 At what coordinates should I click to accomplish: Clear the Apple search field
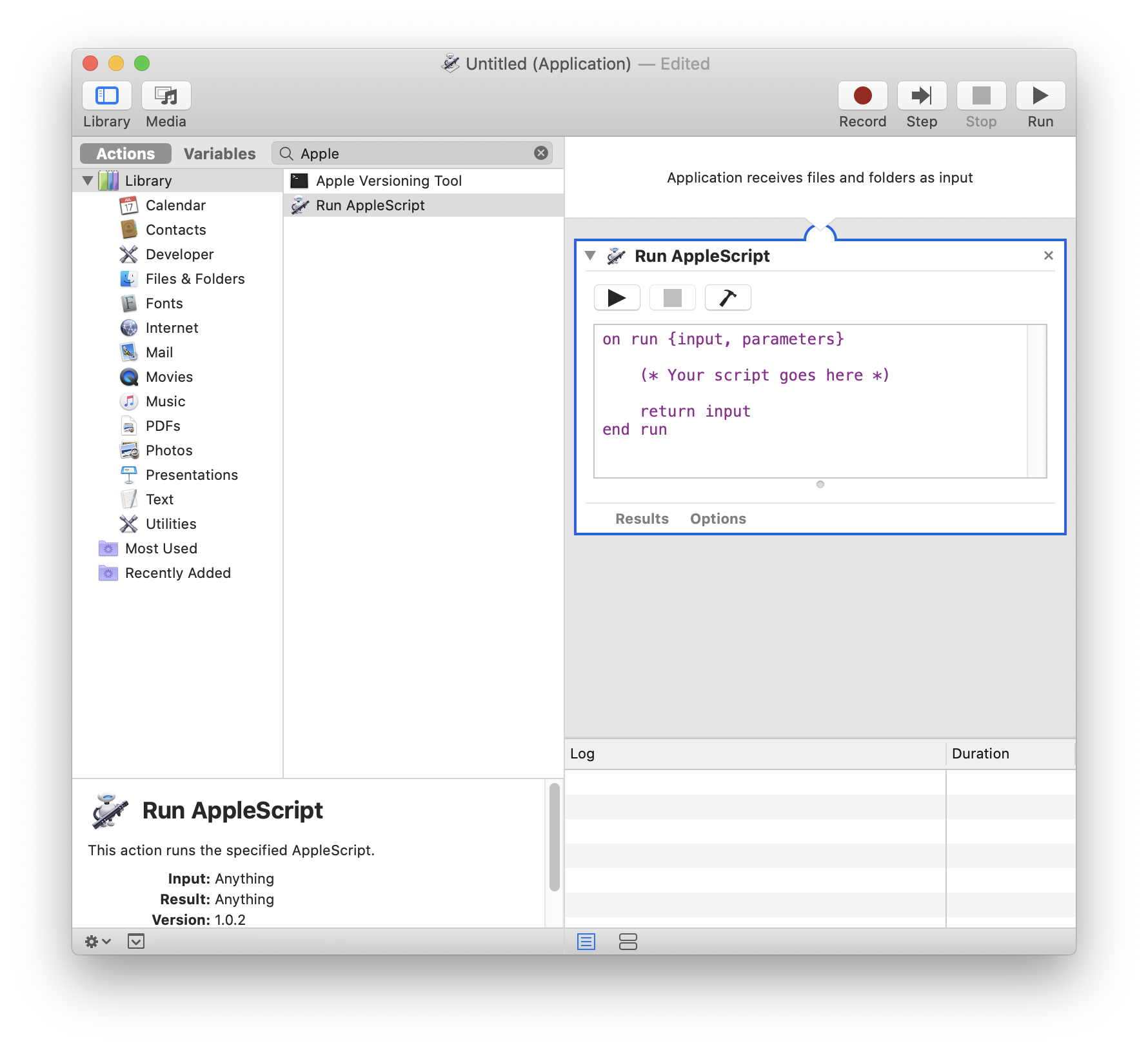click(541, 153)
